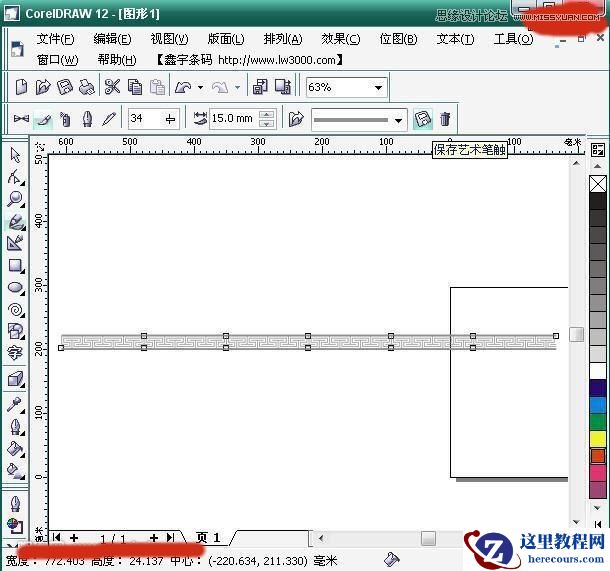
Task: Click the Import icon
Action: pos(260,87)
